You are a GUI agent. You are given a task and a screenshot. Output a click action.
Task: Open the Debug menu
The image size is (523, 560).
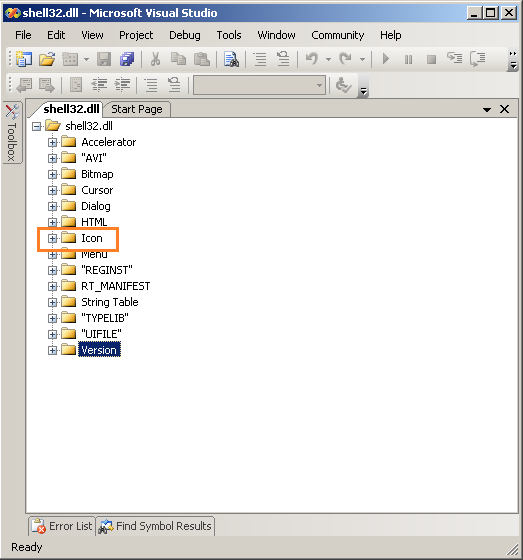tap(185, 35)
